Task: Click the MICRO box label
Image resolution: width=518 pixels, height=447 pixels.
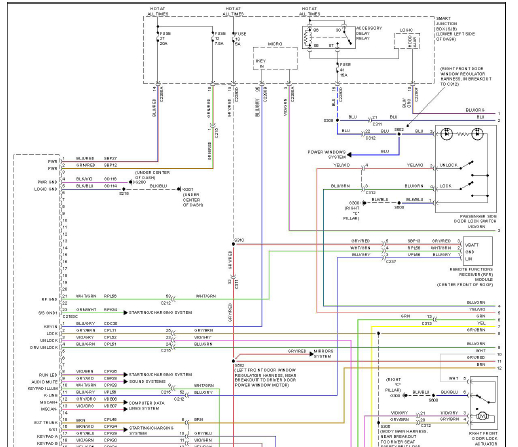Action: [275, 44]
